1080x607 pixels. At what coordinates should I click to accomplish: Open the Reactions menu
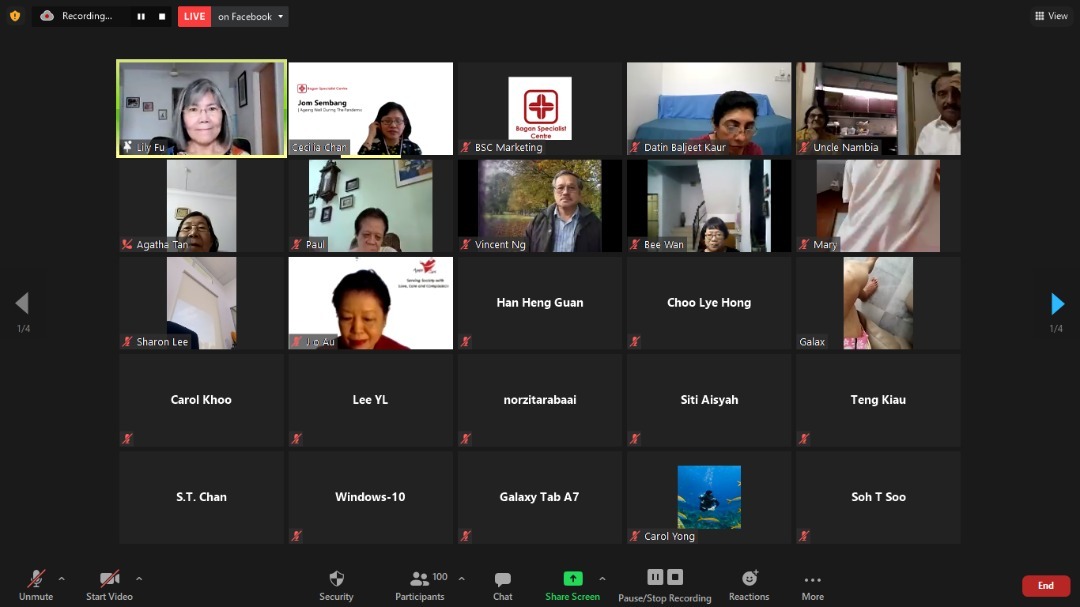click(x=749, y=579)
